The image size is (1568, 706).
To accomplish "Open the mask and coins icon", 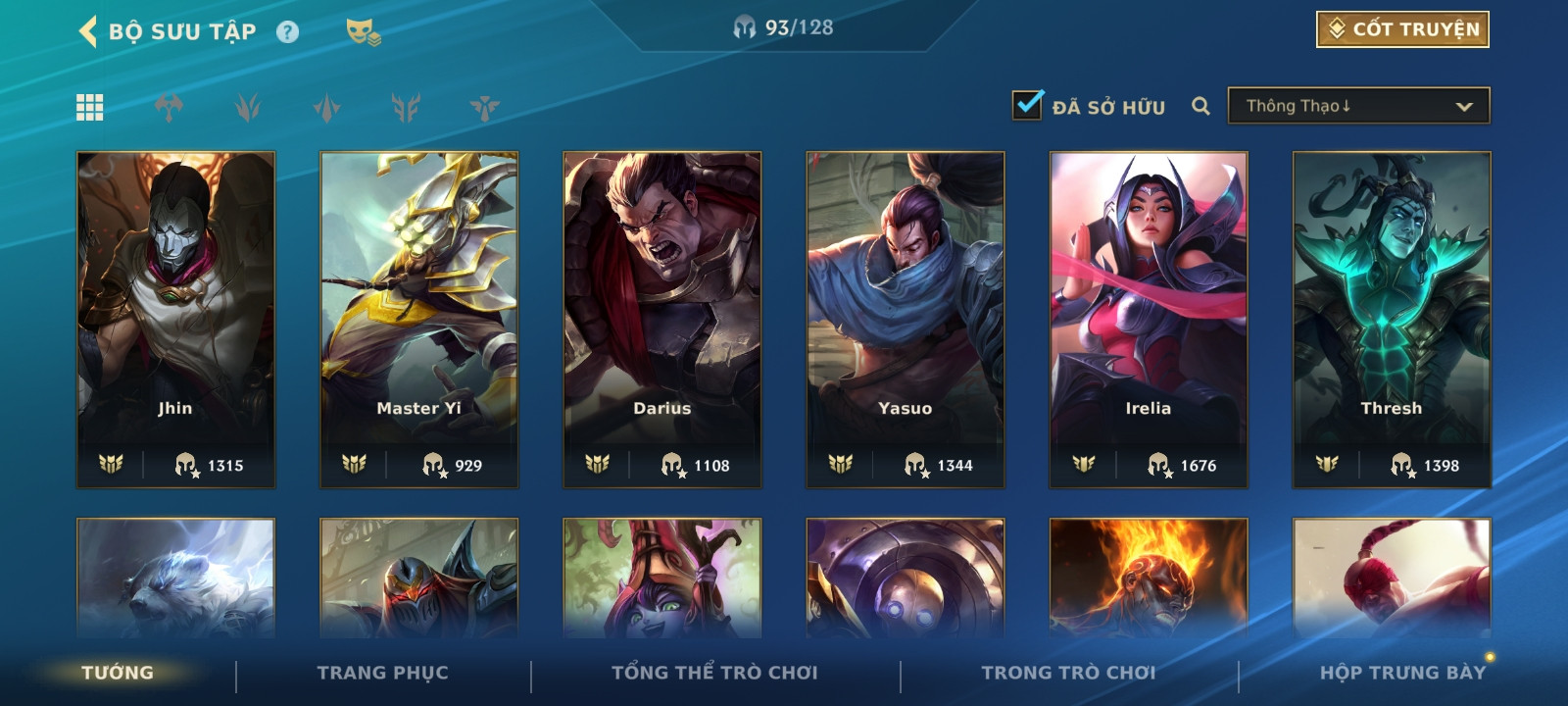I will click(x=363, y=32).
